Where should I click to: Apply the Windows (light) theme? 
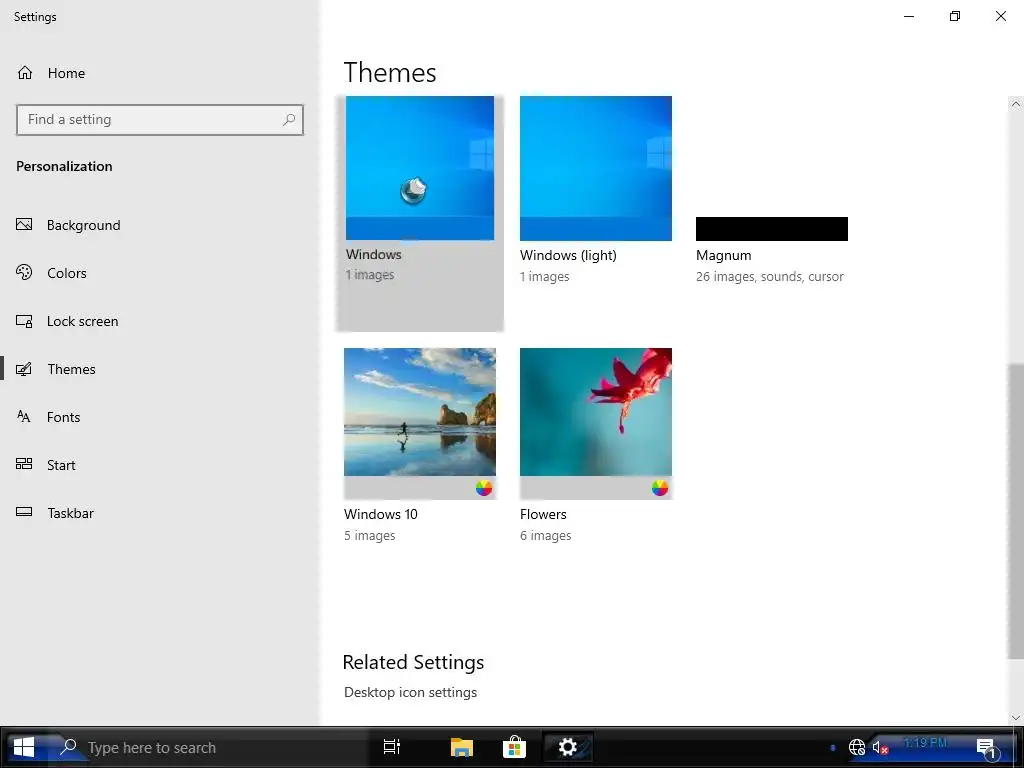click(x=596, y=168)
